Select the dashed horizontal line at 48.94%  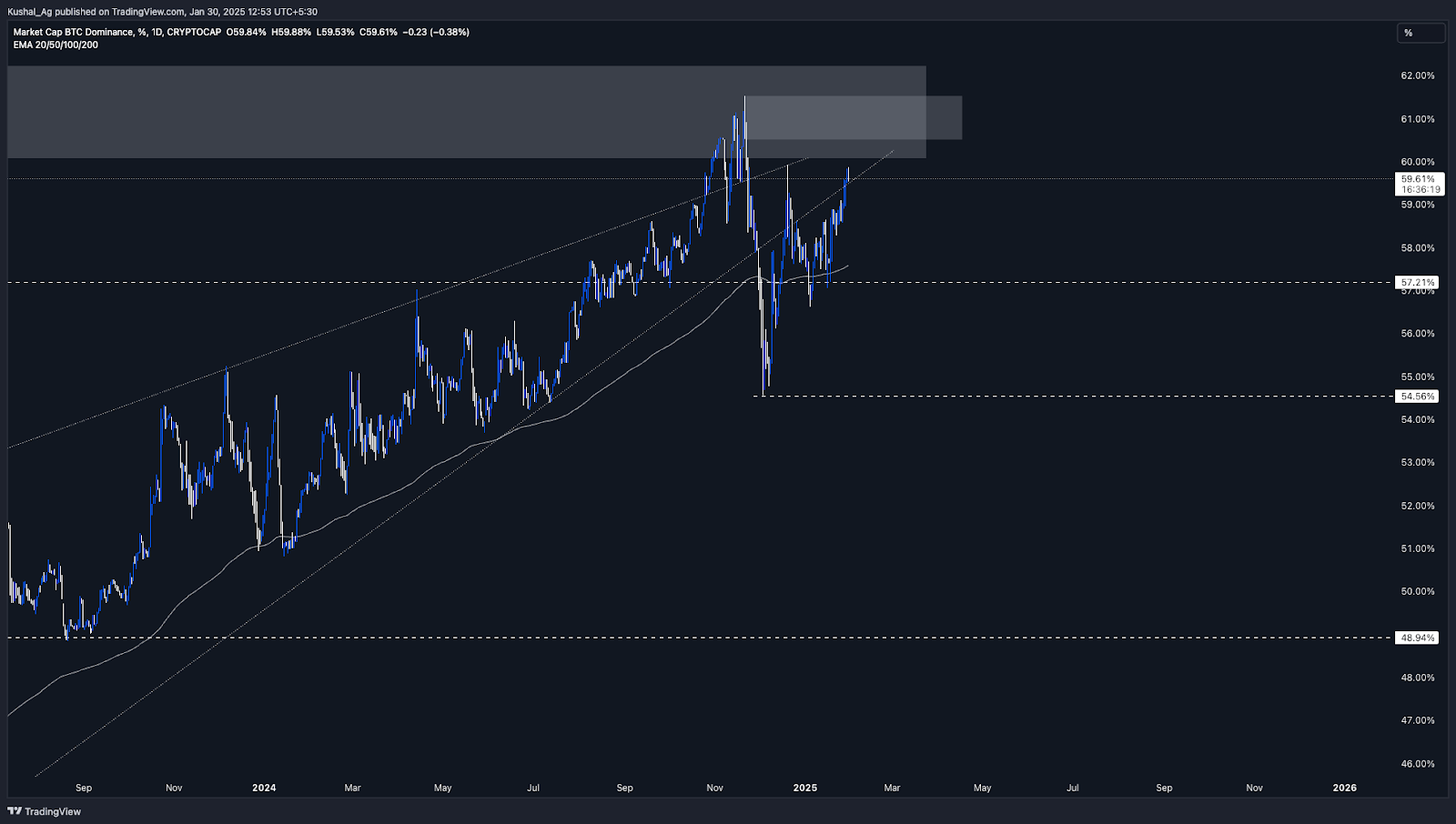700,638
